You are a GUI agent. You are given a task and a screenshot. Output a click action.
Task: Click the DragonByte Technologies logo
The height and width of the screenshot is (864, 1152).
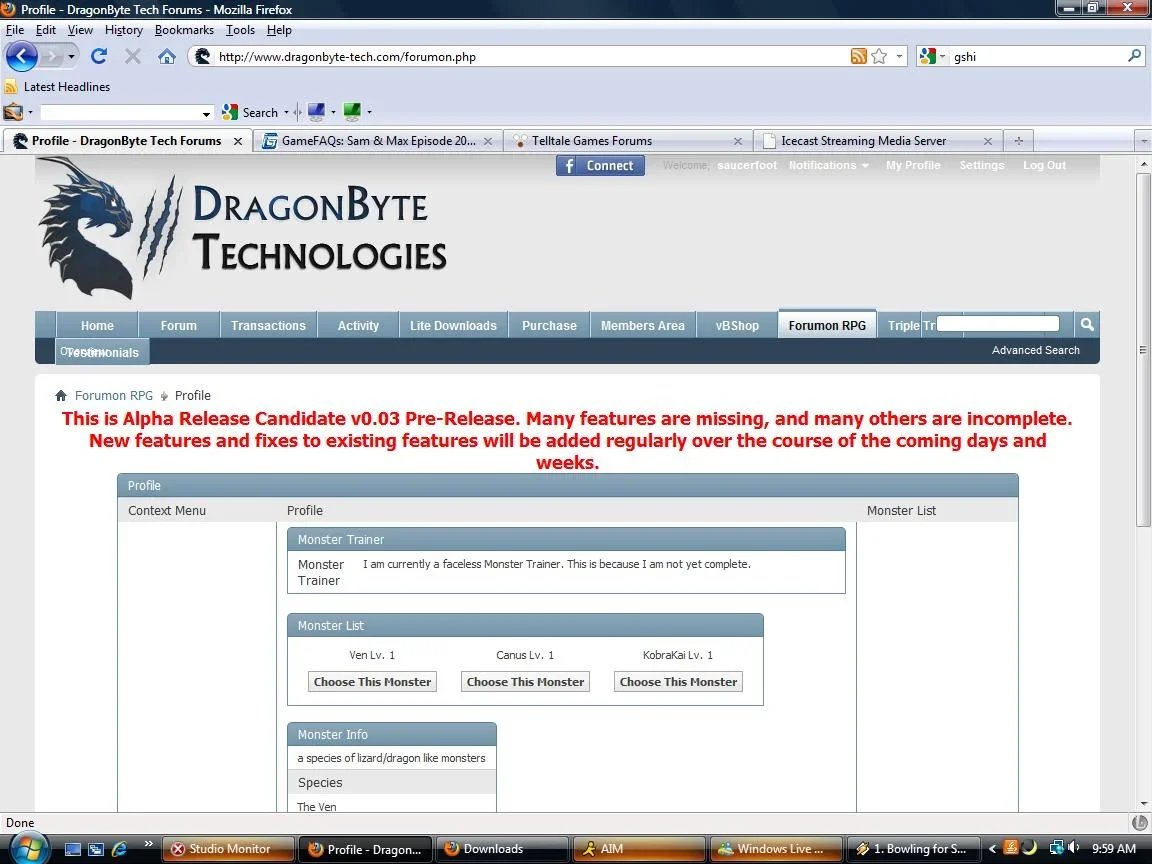[x=242, y=229]
